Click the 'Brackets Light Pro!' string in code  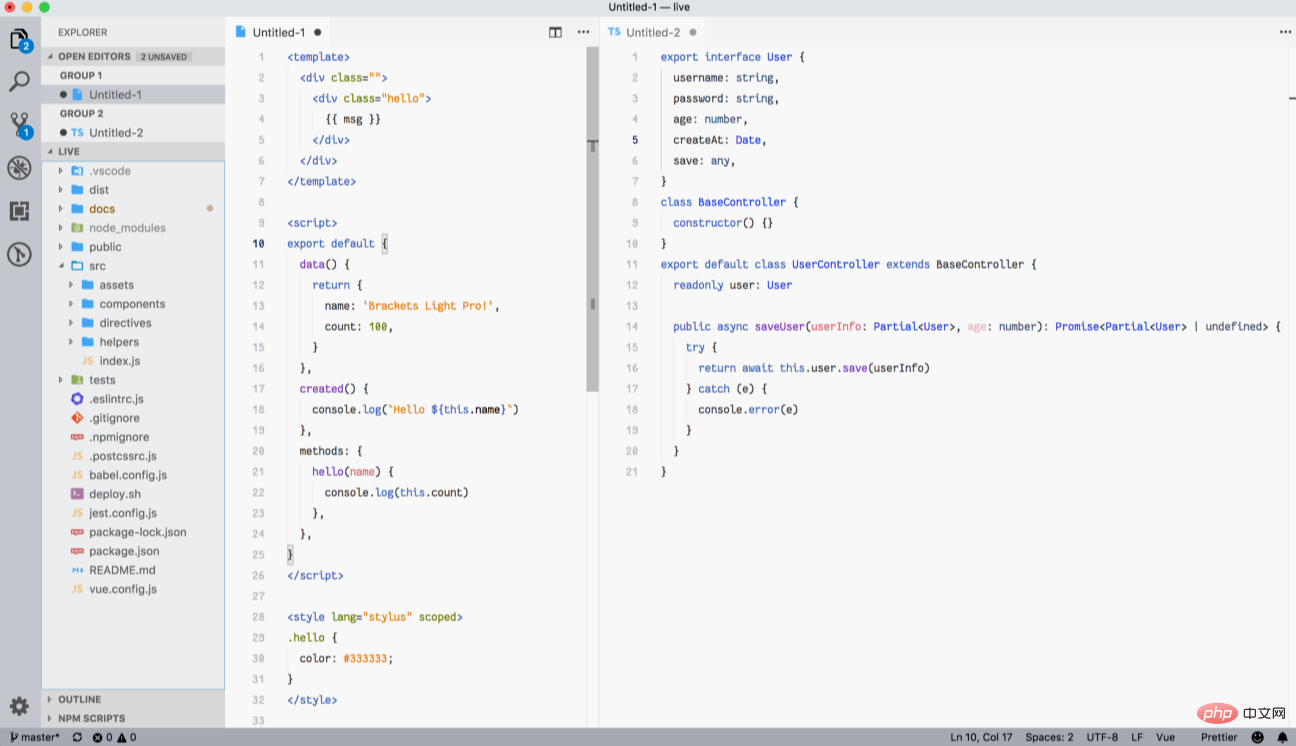(x=426, y=306)
